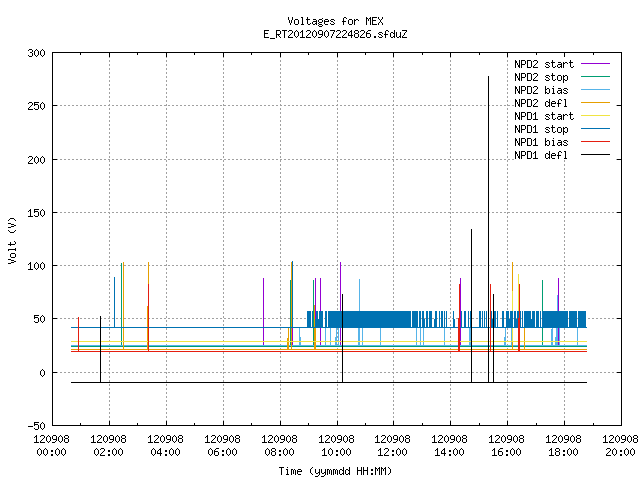The image size is (640, 480).
Task: Click the 150 y-axis tick value
Action: coord(36,213)
